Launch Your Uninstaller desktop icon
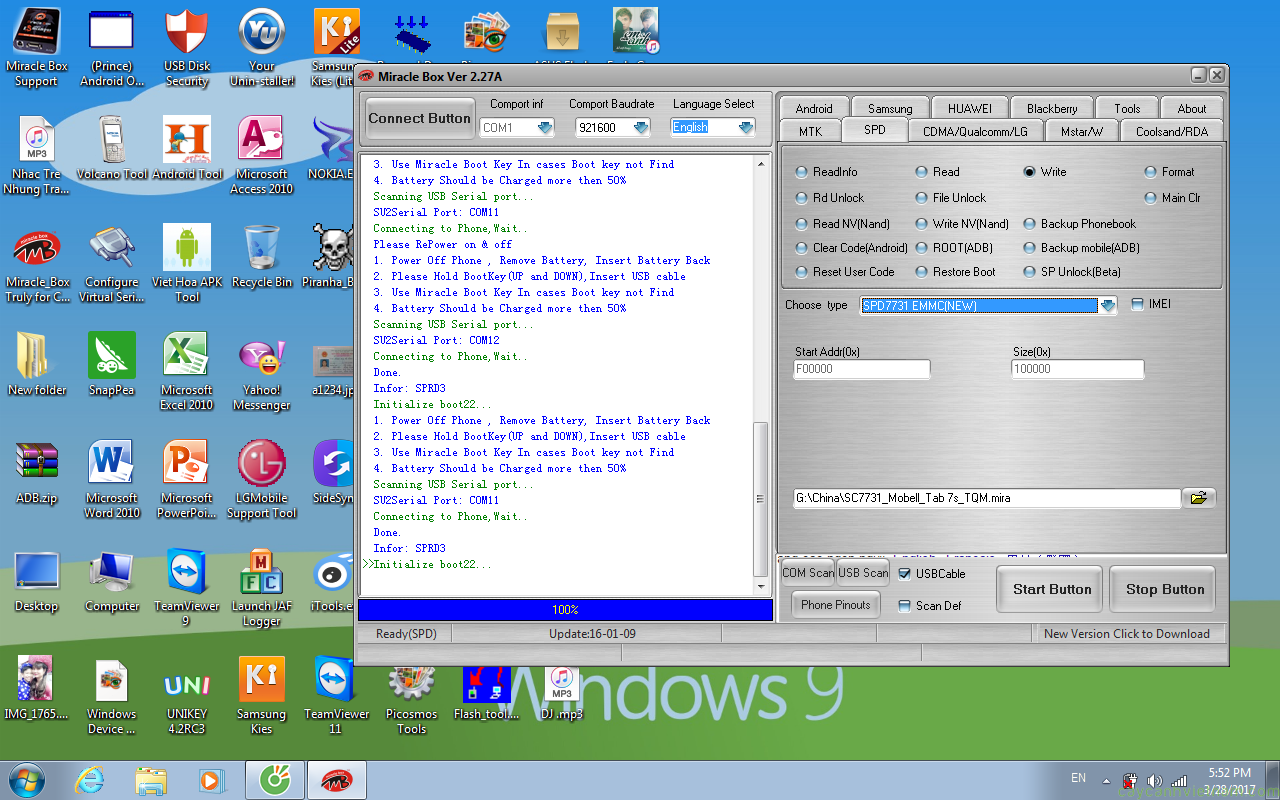 (x=262, y=47)
